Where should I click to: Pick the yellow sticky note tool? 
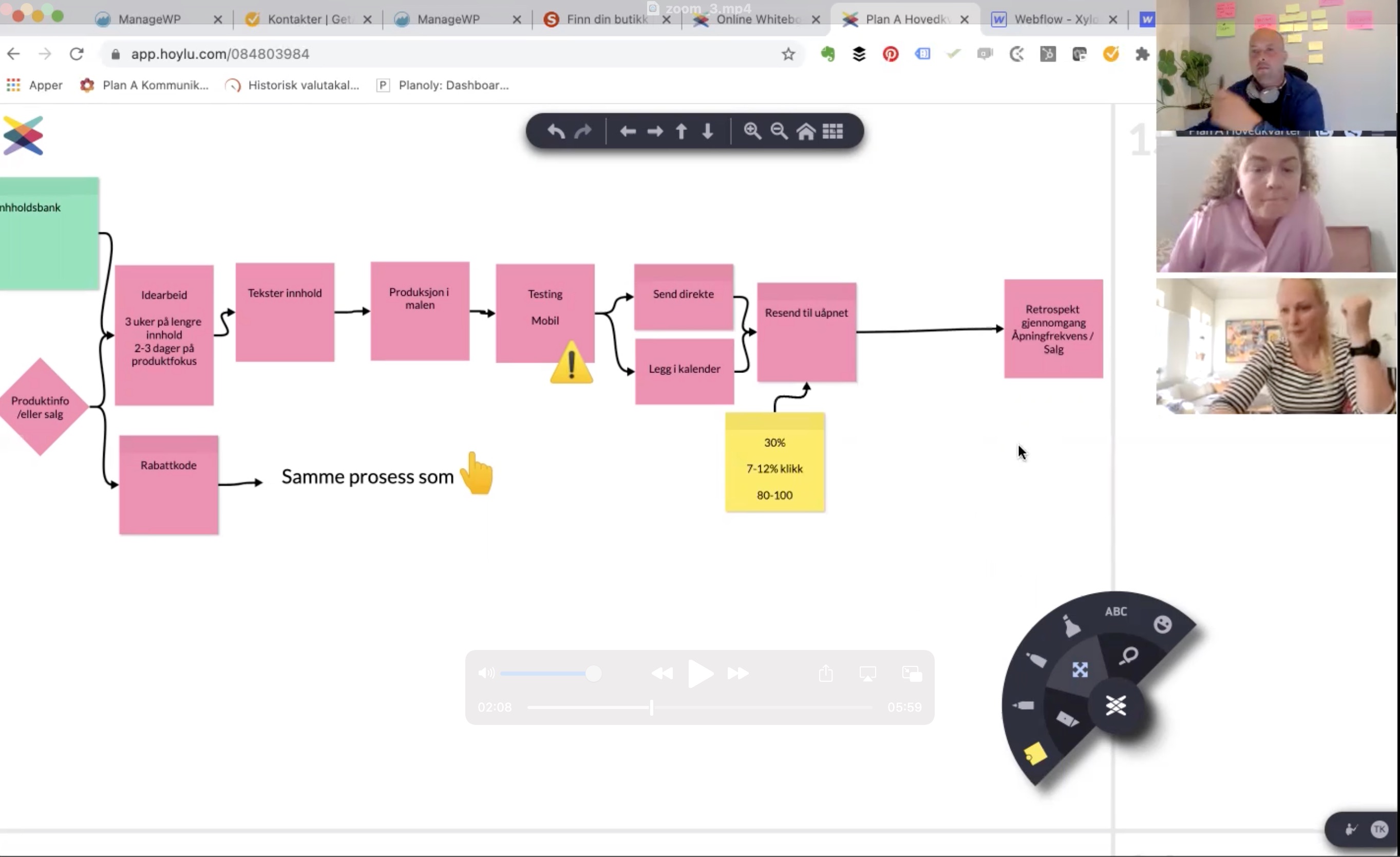pos(1035,754)
